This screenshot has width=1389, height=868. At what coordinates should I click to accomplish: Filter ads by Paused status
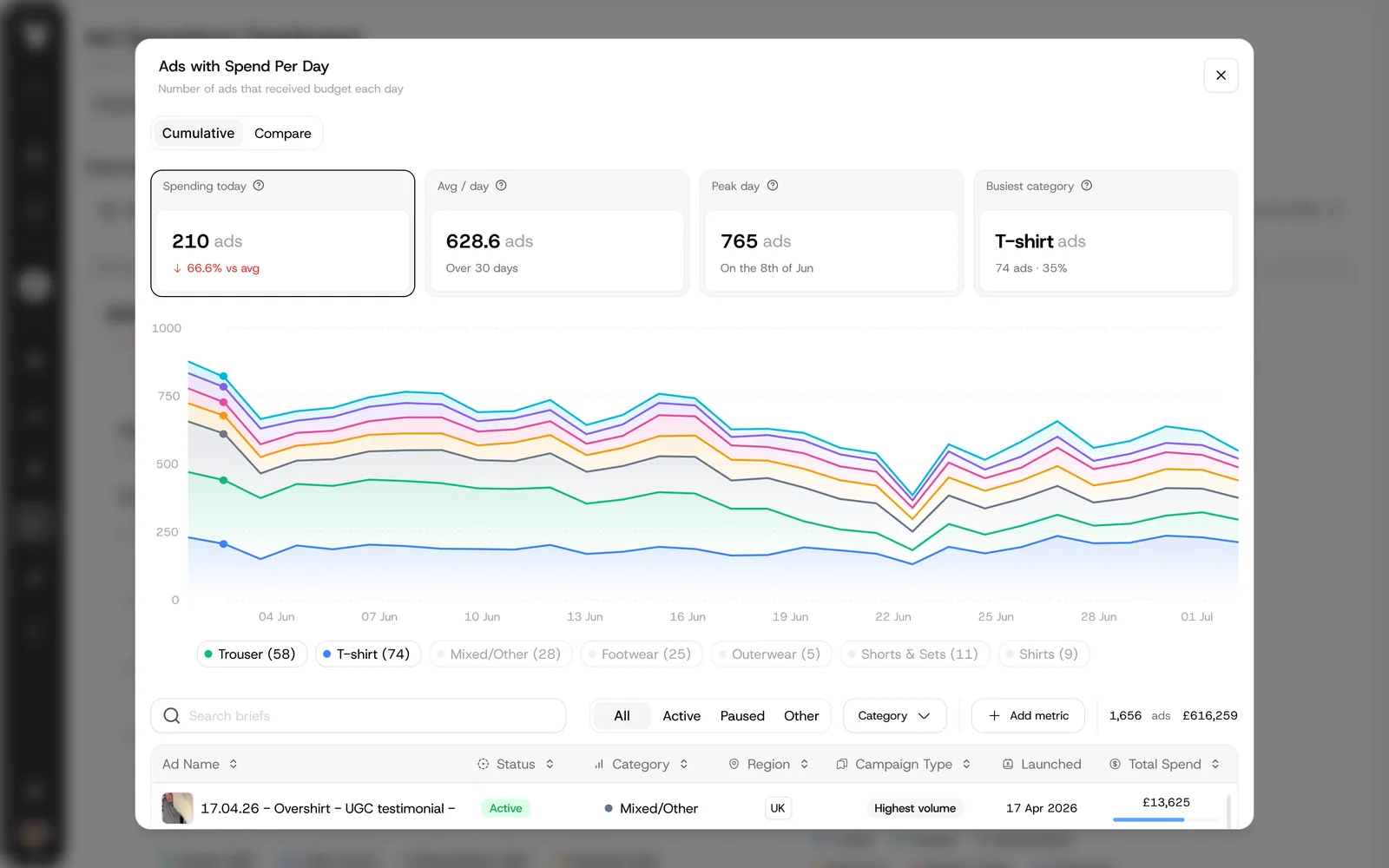coord(742,715)
